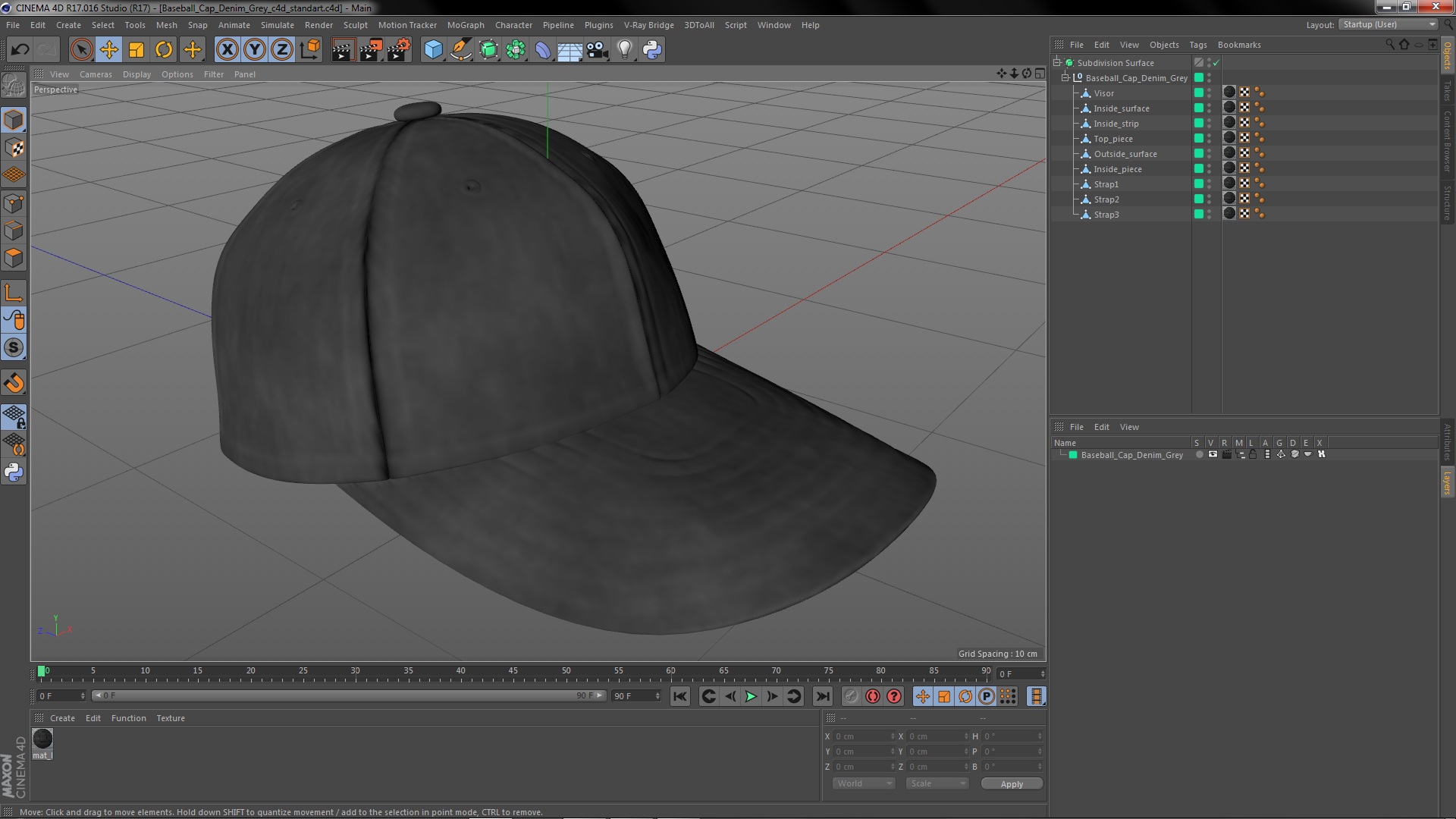The height and width of the screenshot is (819, 1456).
Task: Open the Content Browser side tab
Action: (1448, 141)
